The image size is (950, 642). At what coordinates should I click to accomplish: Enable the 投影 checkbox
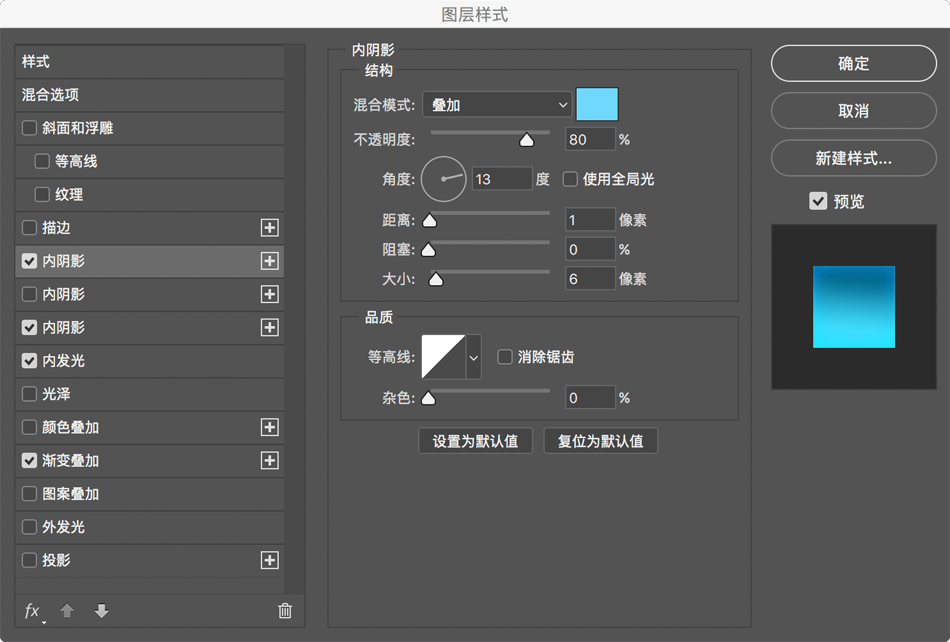(29, 560)
